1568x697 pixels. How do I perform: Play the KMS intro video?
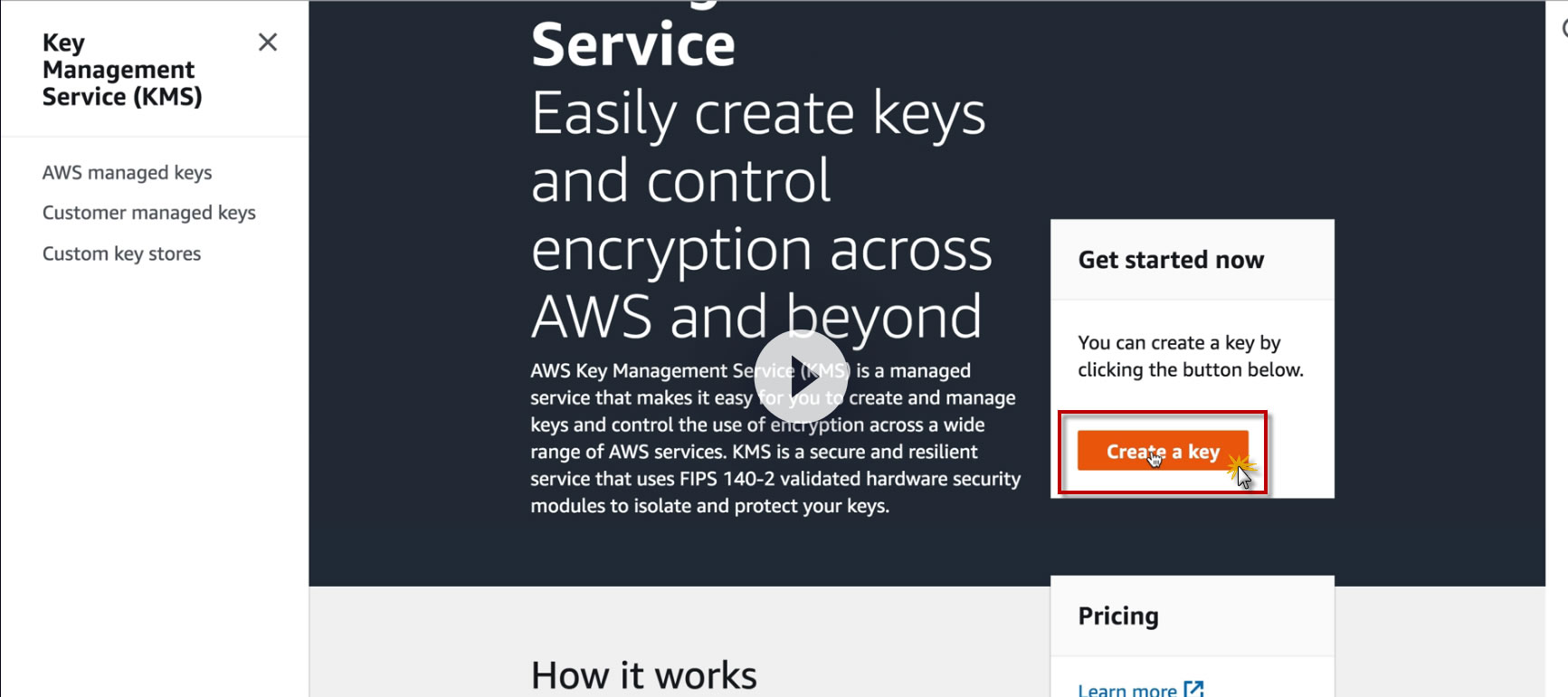click(x=801, y=376)
